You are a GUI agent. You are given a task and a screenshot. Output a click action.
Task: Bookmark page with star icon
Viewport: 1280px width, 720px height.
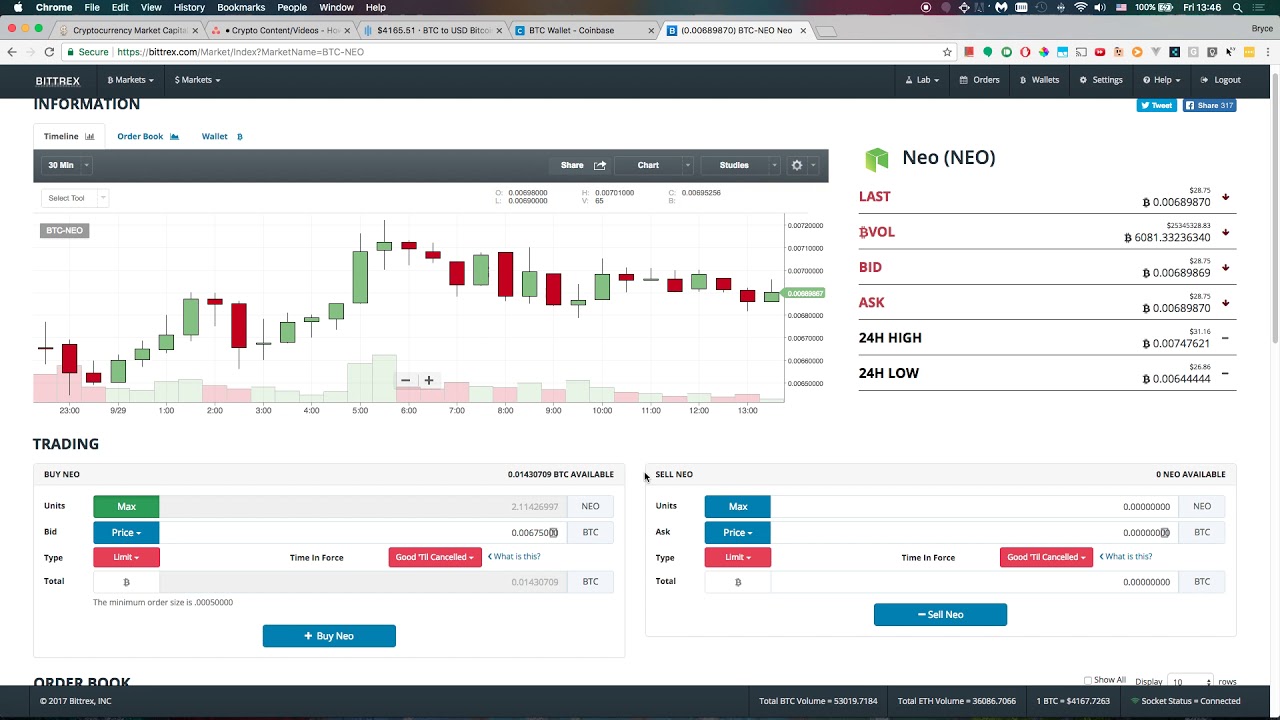[x=947, y=52]
